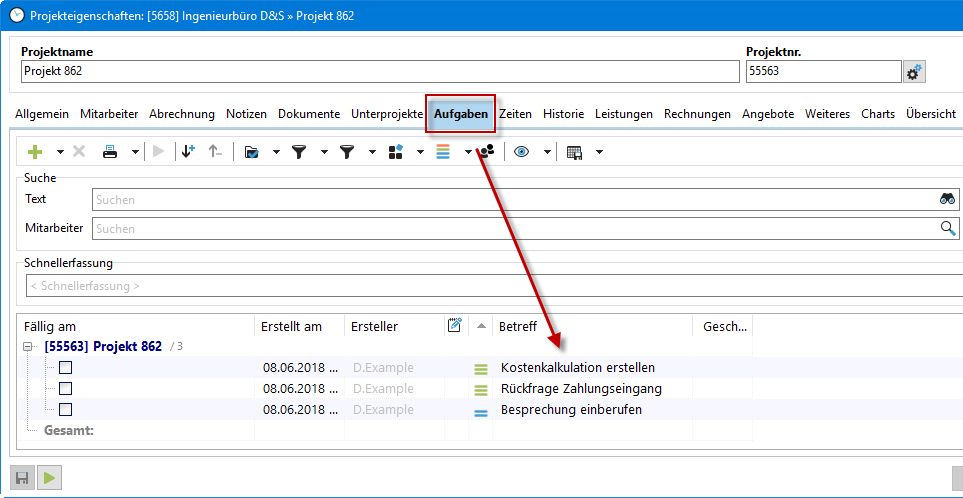The image size is (963, 498).
Task: Click the down-arrow plus toolbar icon
Action: tap(188, 152)
